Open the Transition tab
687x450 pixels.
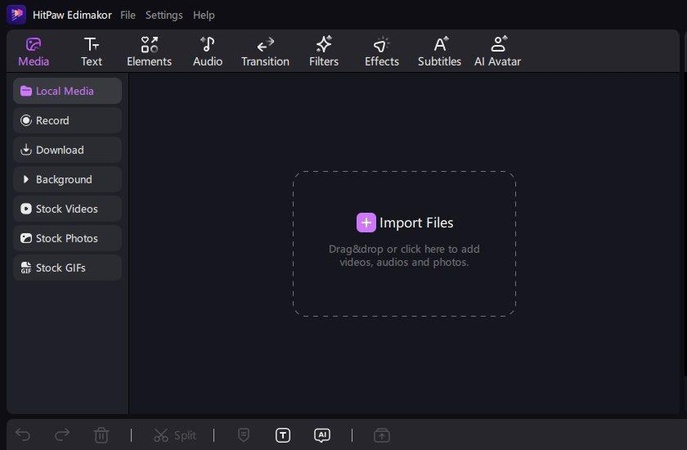coord(265,52)
